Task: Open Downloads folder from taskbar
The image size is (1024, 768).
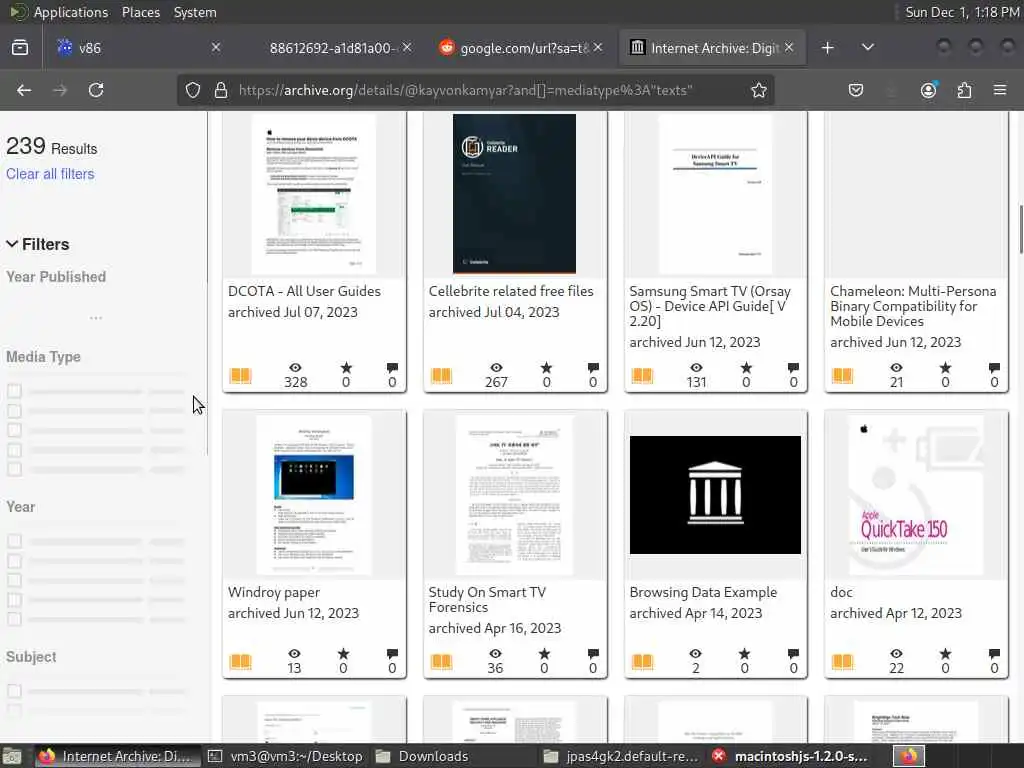Action: 422,756
